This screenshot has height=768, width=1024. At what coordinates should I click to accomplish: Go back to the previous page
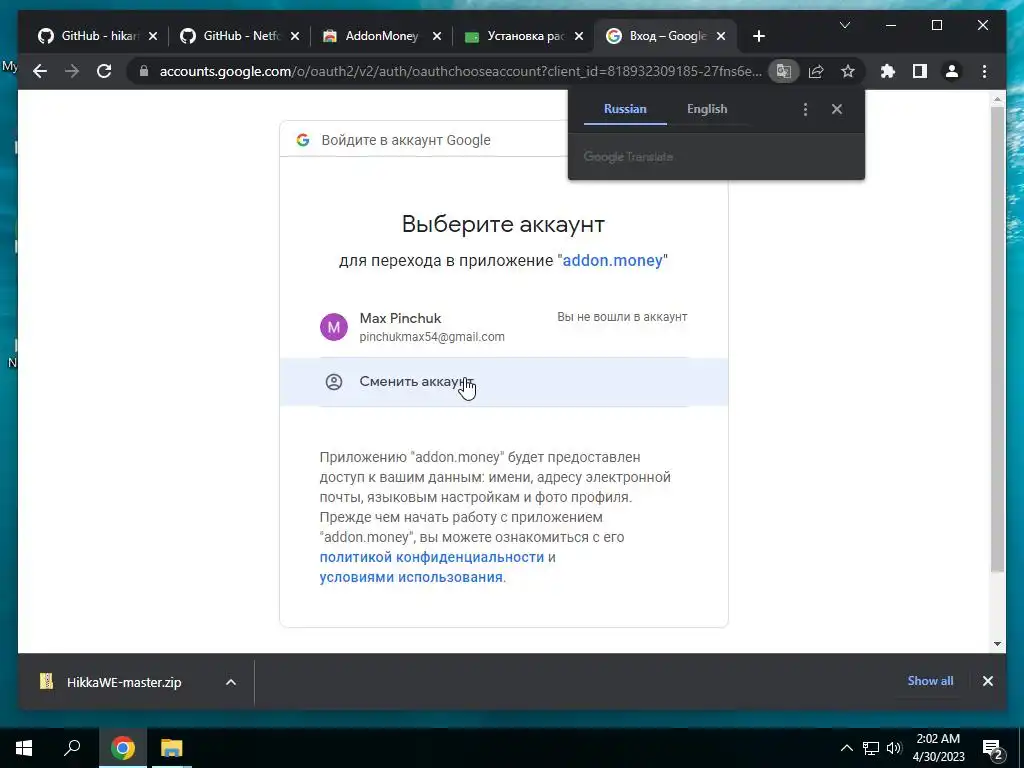tap(40, 71)
